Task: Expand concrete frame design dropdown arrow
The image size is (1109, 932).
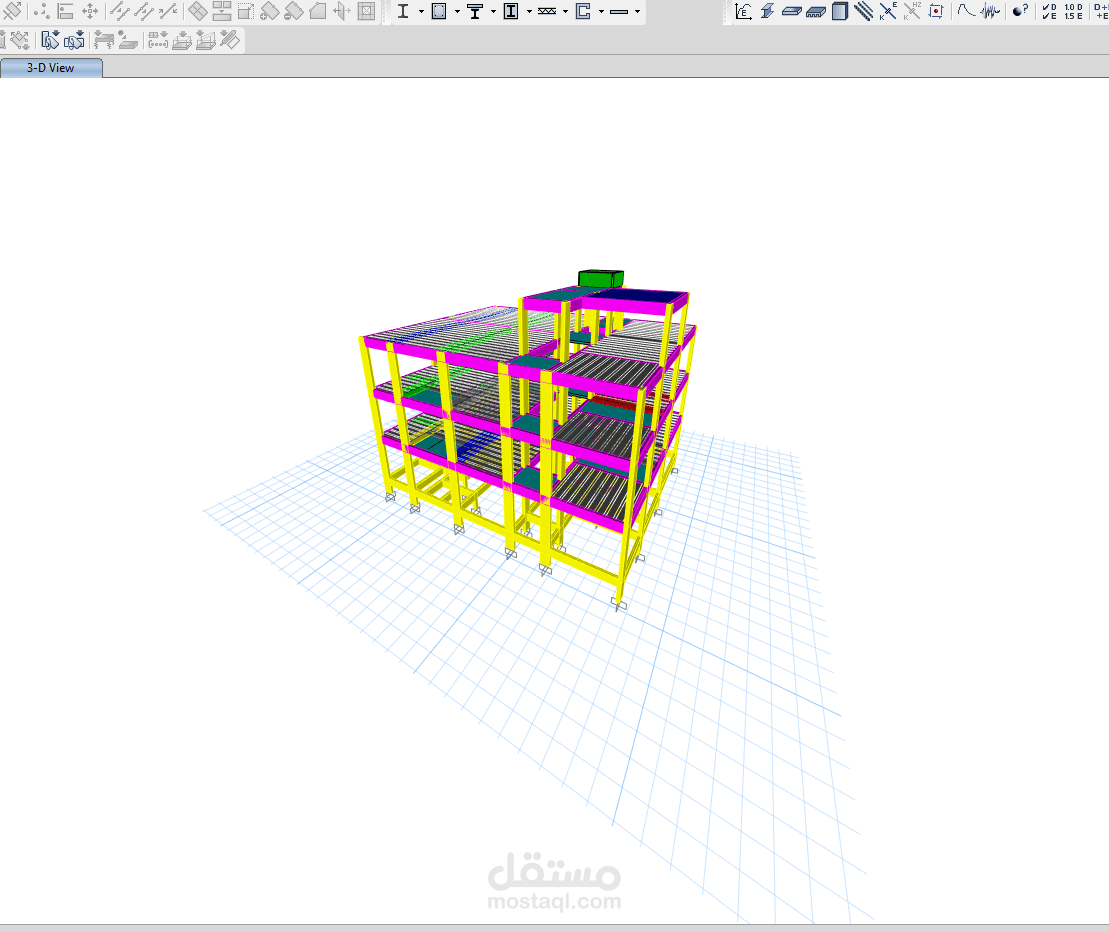Action: coord(457,11)
